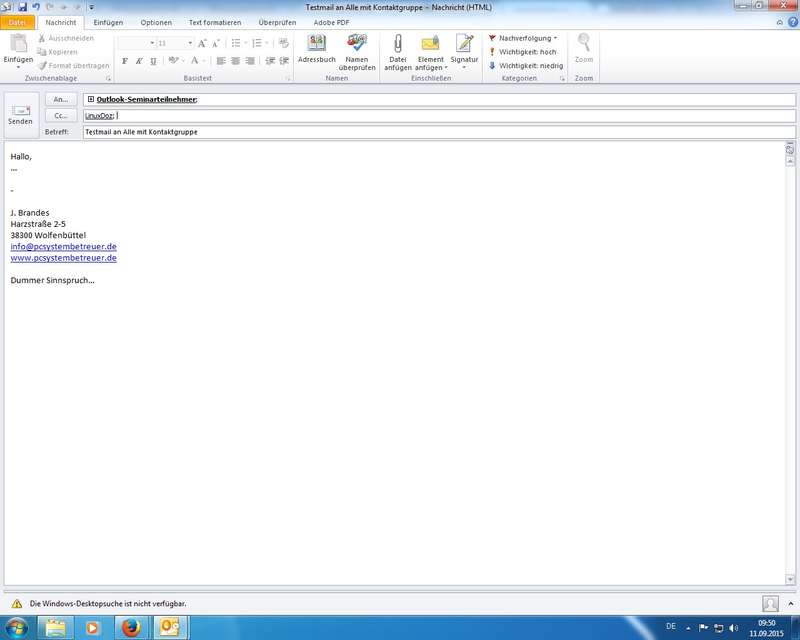
Task: Switch to the Adobe PDF tab
Action: coord(331,22)
